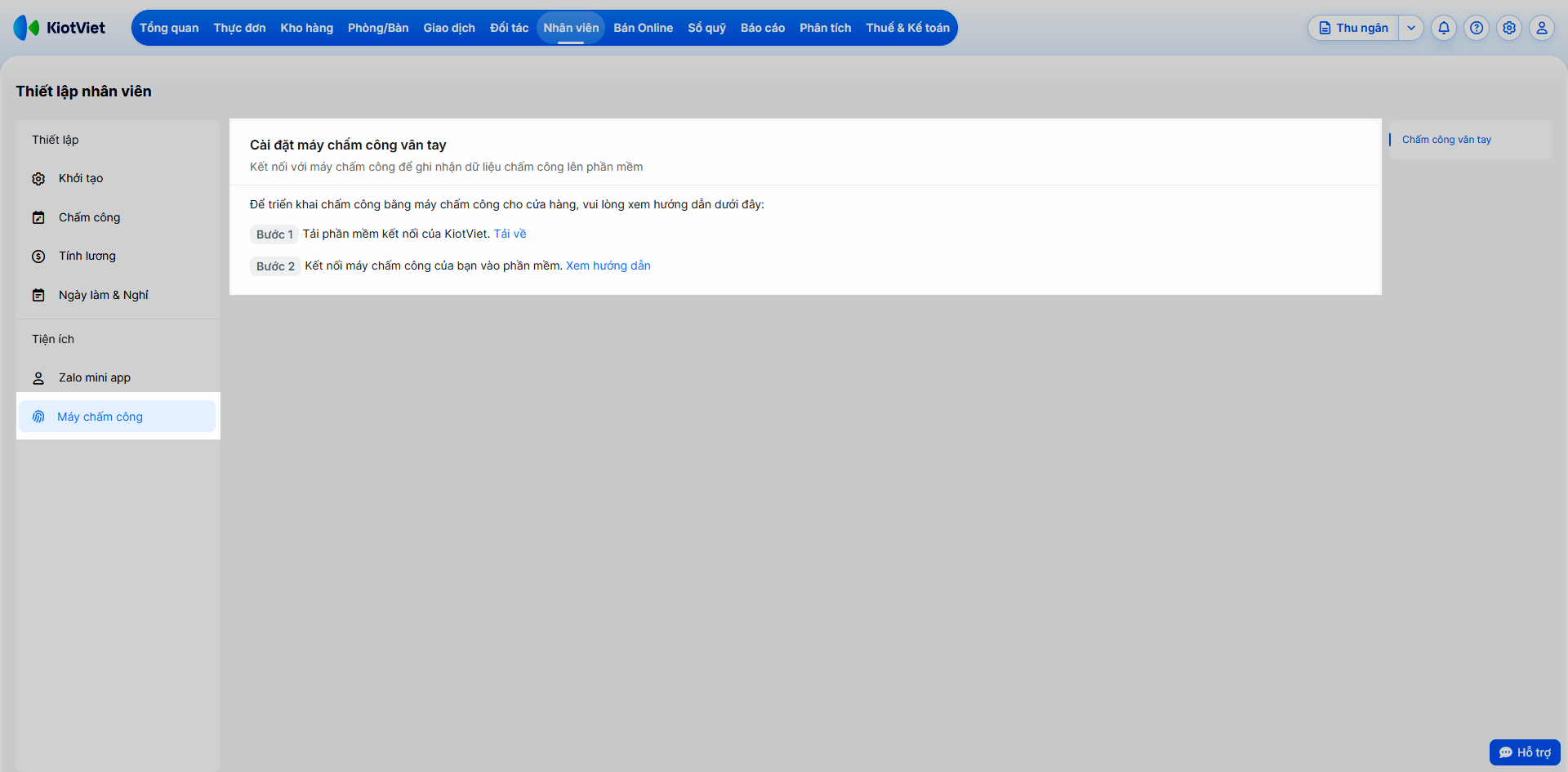Select the Khởi tạo gear icon
Screen dimensions: 1568x772
tap(38, 179)
